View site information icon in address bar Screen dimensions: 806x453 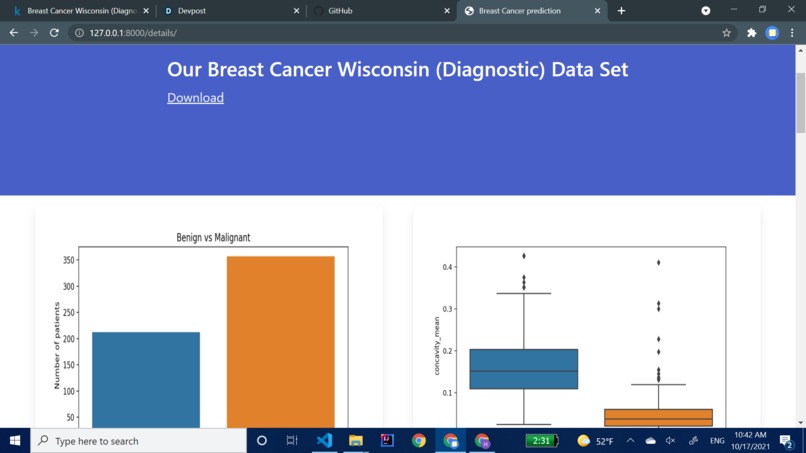79,33
